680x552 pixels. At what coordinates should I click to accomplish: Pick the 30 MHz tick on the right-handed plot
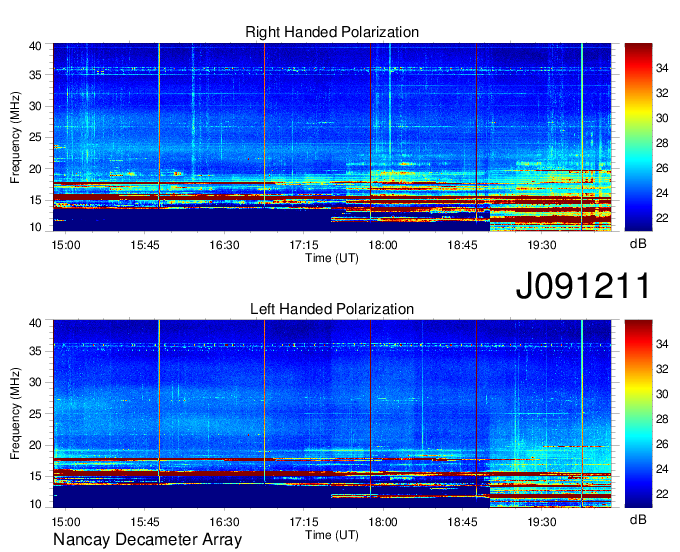click(x=35, y=106)
